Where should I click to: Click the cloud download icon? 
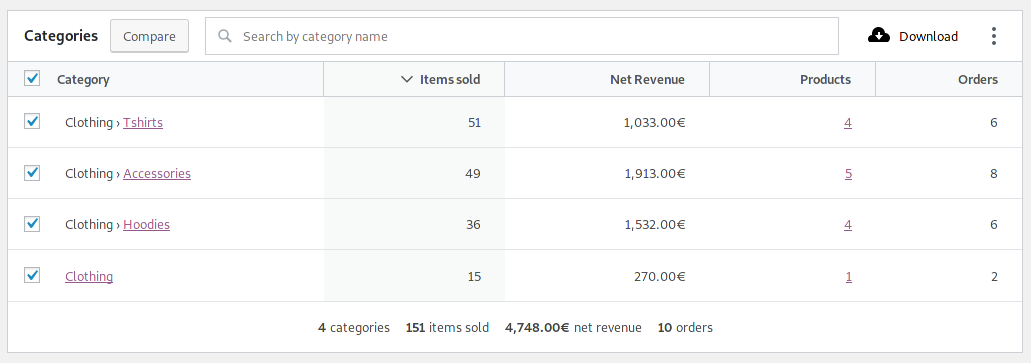pos(878,36)
